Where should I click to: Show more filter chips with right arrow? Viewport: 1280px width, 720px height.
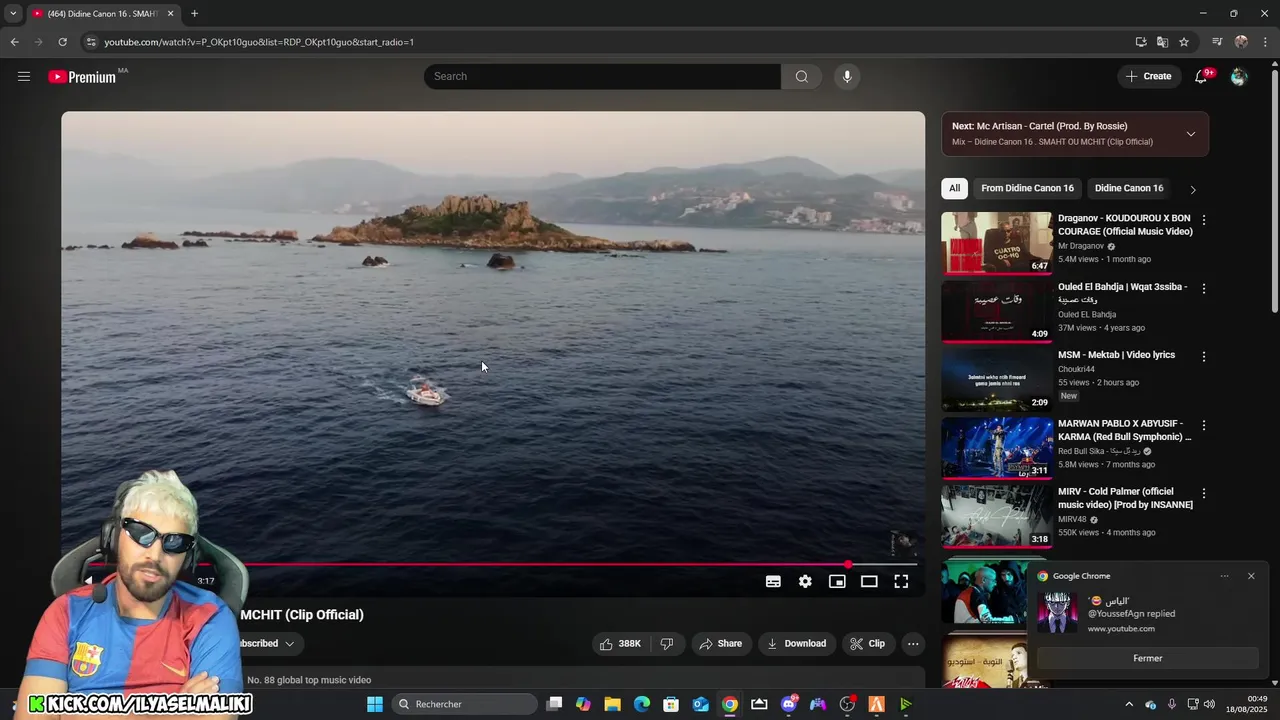[1192, 189]
